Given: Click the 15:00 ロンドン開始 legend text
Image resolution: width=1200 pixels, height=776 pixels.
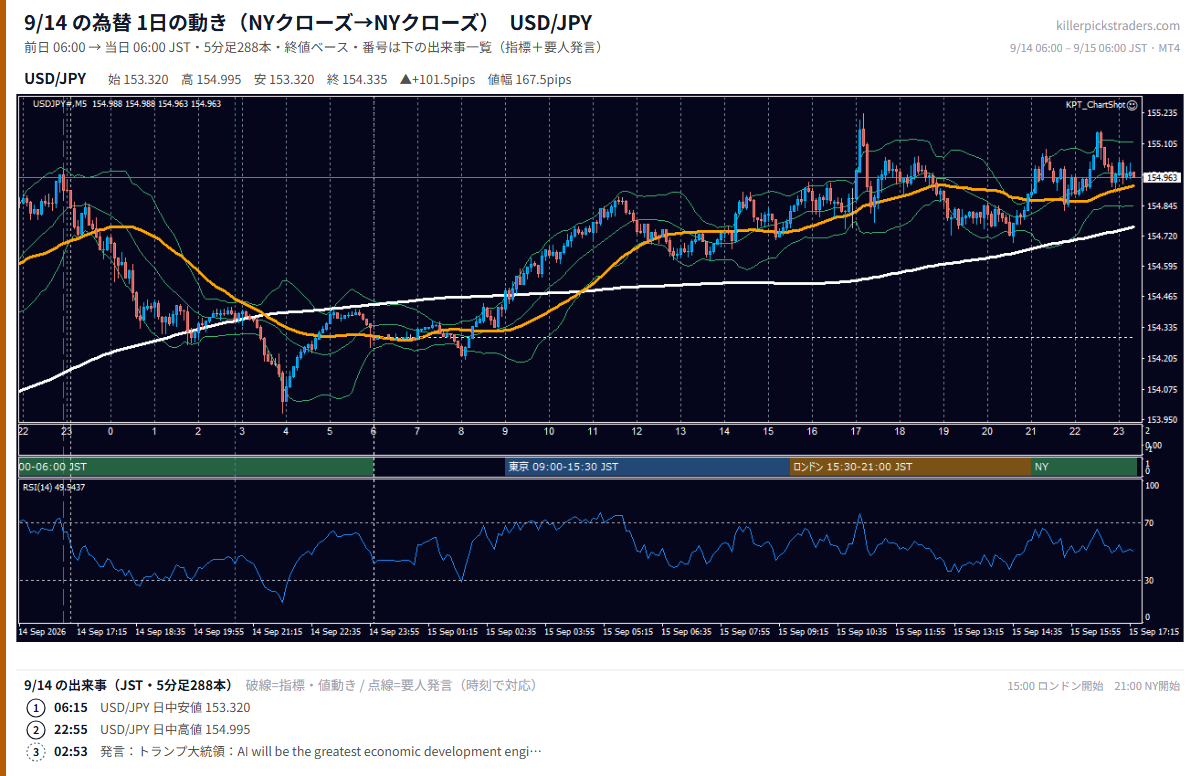Looking at the screenshot, I should click(1055, 686).
